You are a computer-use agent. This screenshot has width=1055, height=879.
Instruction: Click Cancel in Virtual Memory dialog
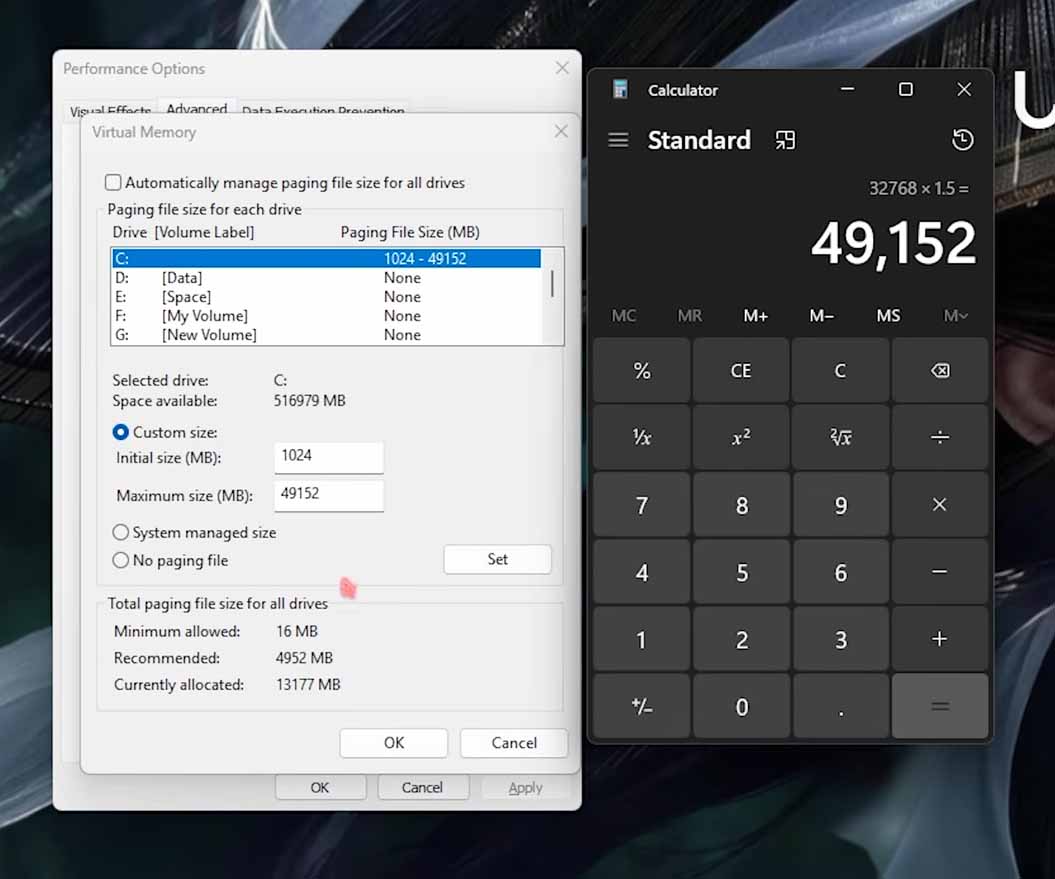click(x=514, y=743)
